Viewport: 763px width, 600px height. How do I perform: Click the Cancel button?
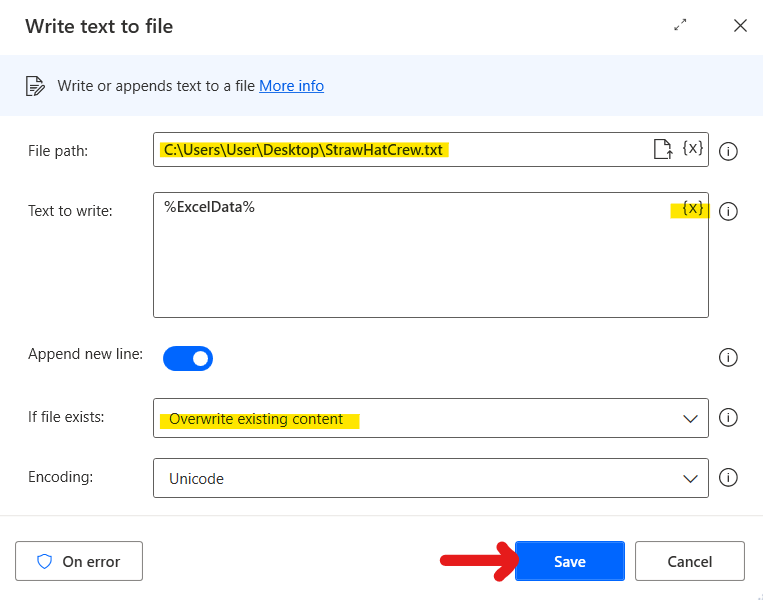pyautogui.click(x=689, y=561)
